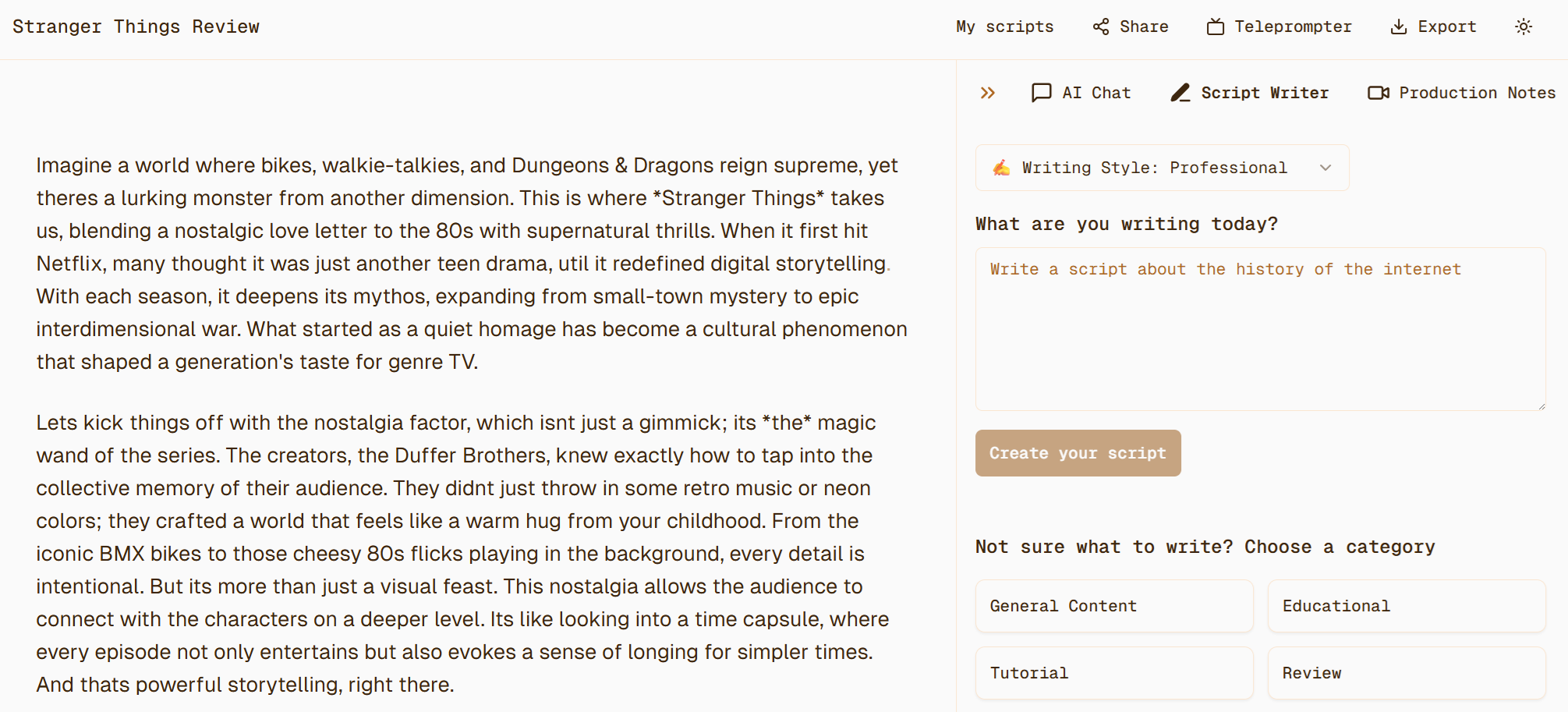This screenshot has width=1568, height=712.
Task: Collapse the side panel with double chevron
Action: (988, 93)
